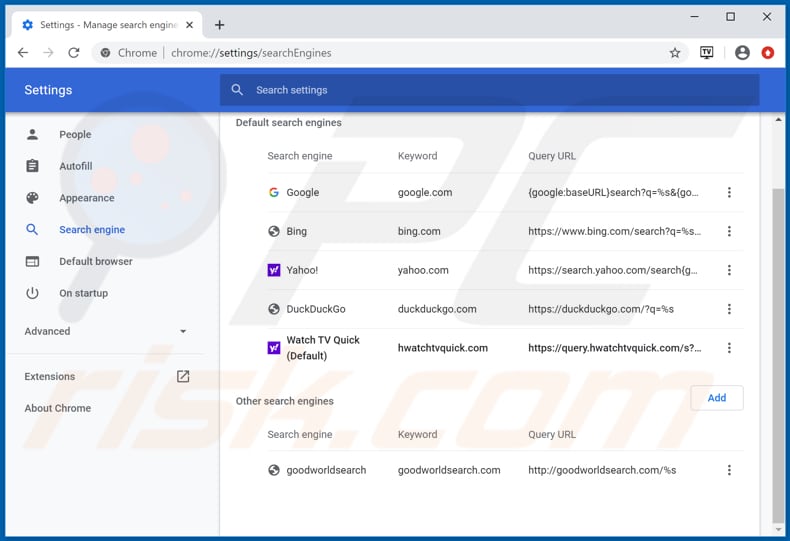This screenshot has width=790, height=541.
Task: Click the goodworldsearch.com keyword
Action: point(449,469)
